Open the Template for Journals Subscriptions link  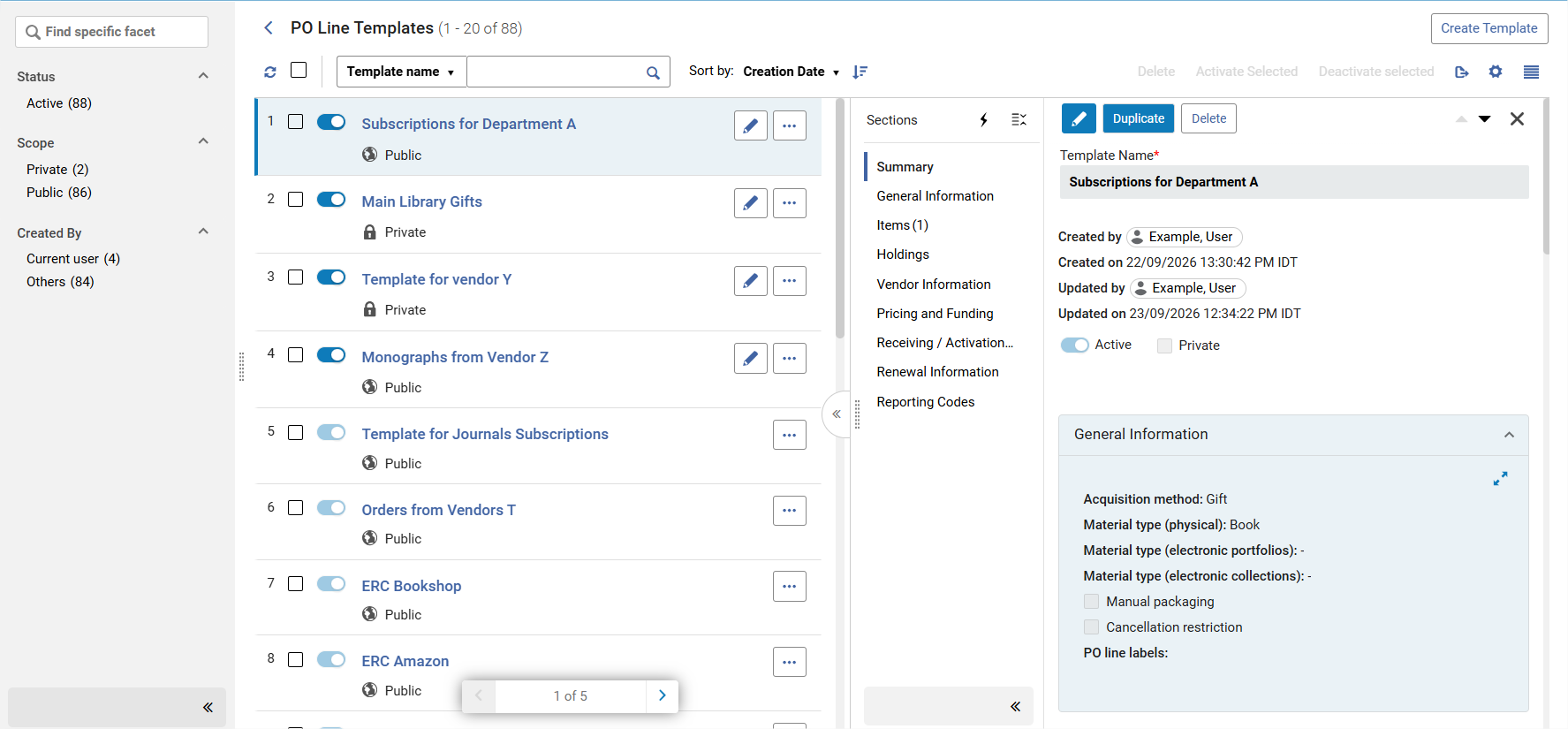[485, 434]
